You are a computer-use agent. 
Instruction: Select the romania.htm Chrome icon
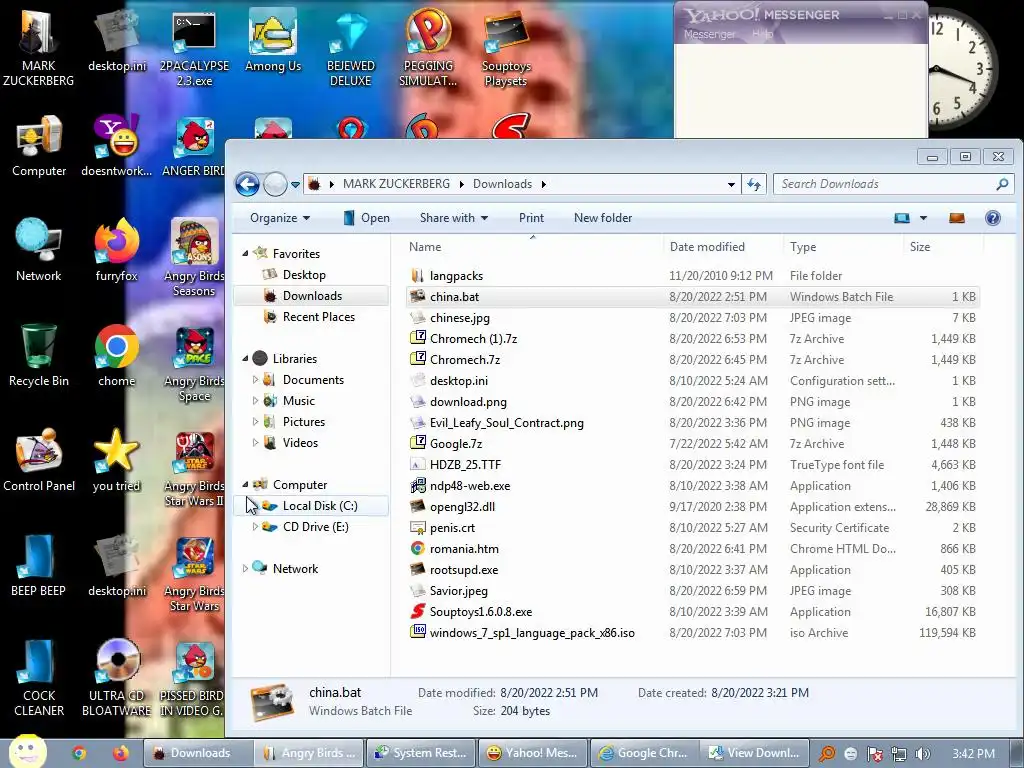(x=417, y=549)
